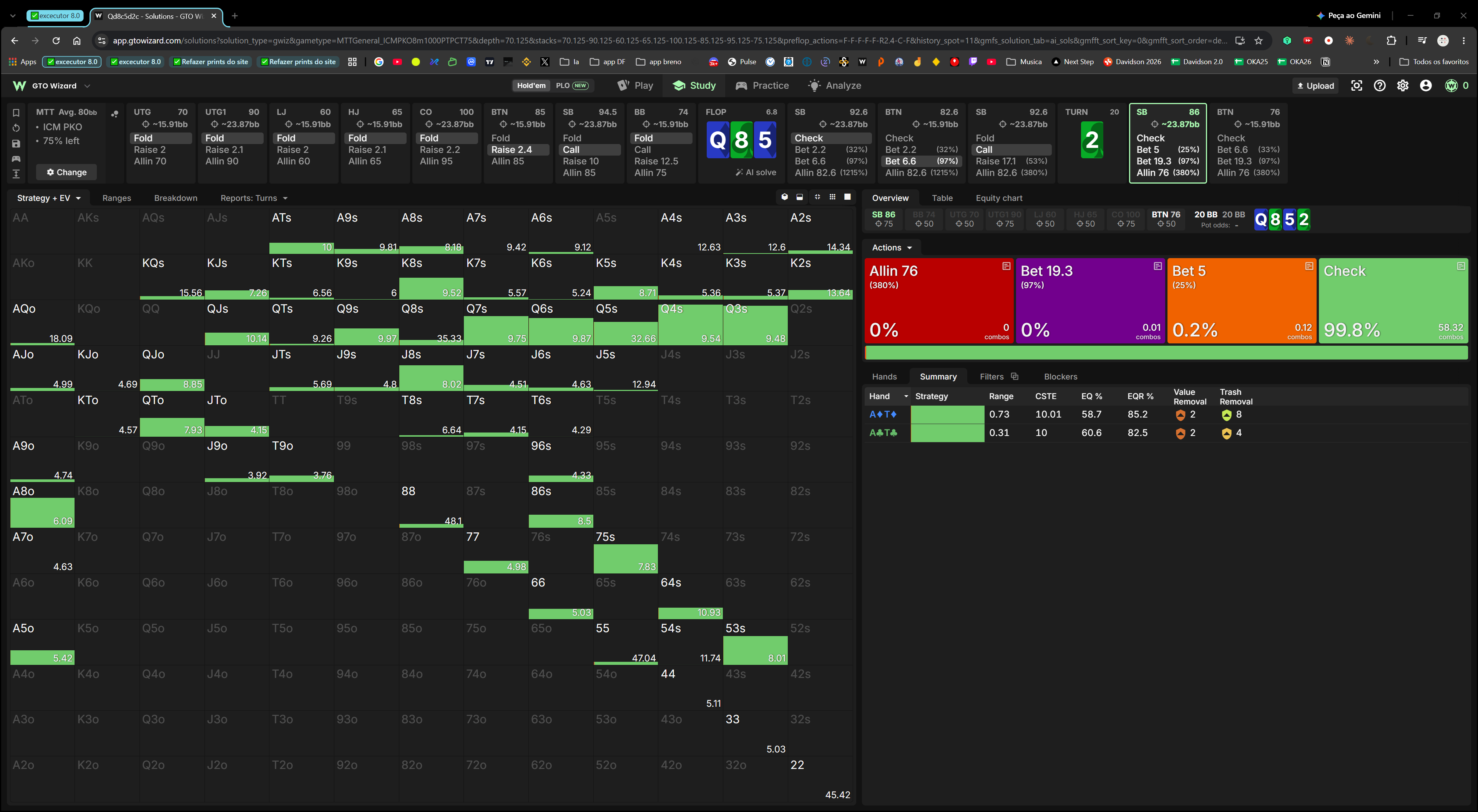Open the settings gear in top bar
This screenshot has height=812, width=1478.
pos(1402,85)
